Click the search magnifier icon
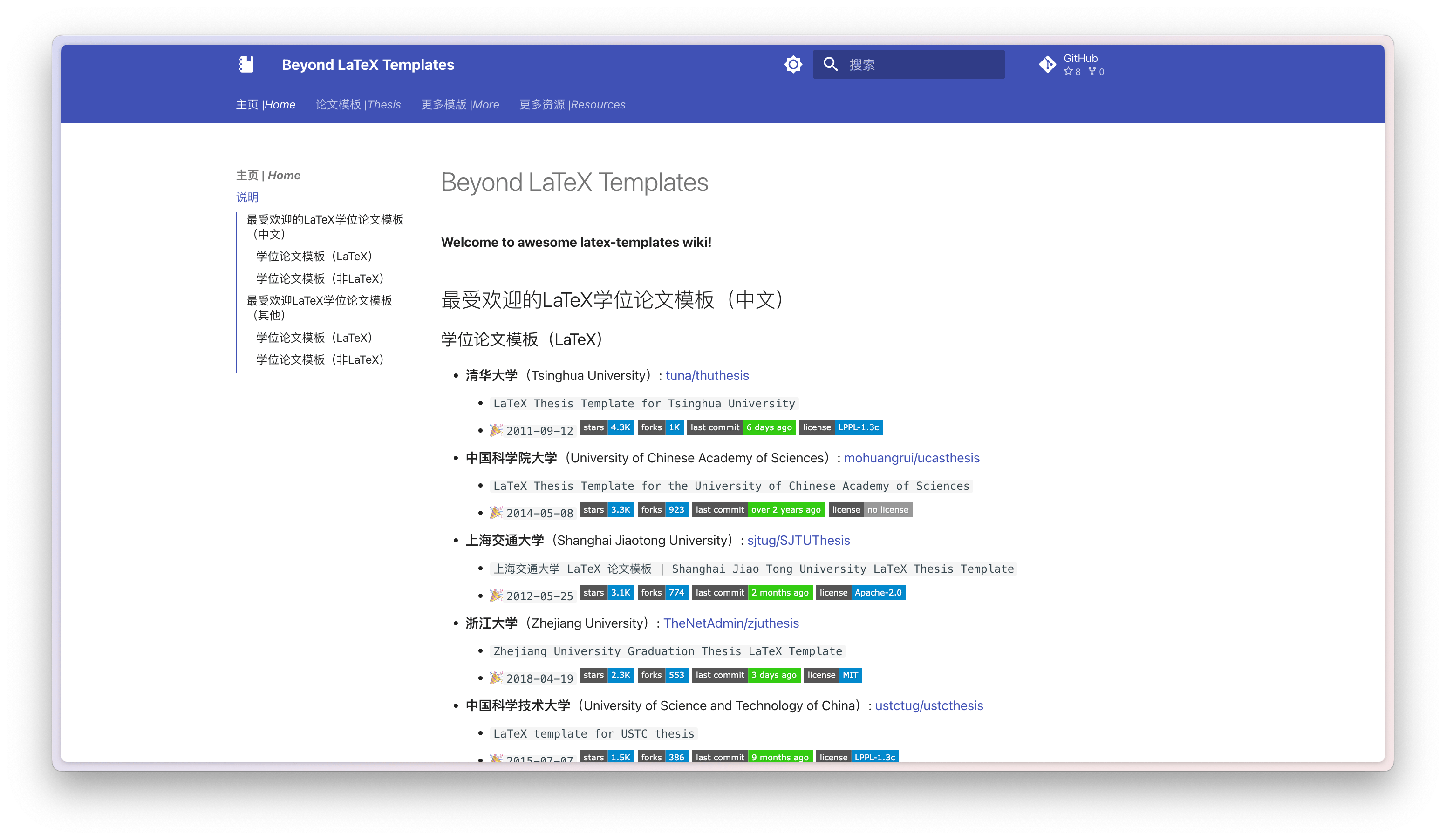The height and width of the screenshot is (840, 1446). tap(830, 64)
